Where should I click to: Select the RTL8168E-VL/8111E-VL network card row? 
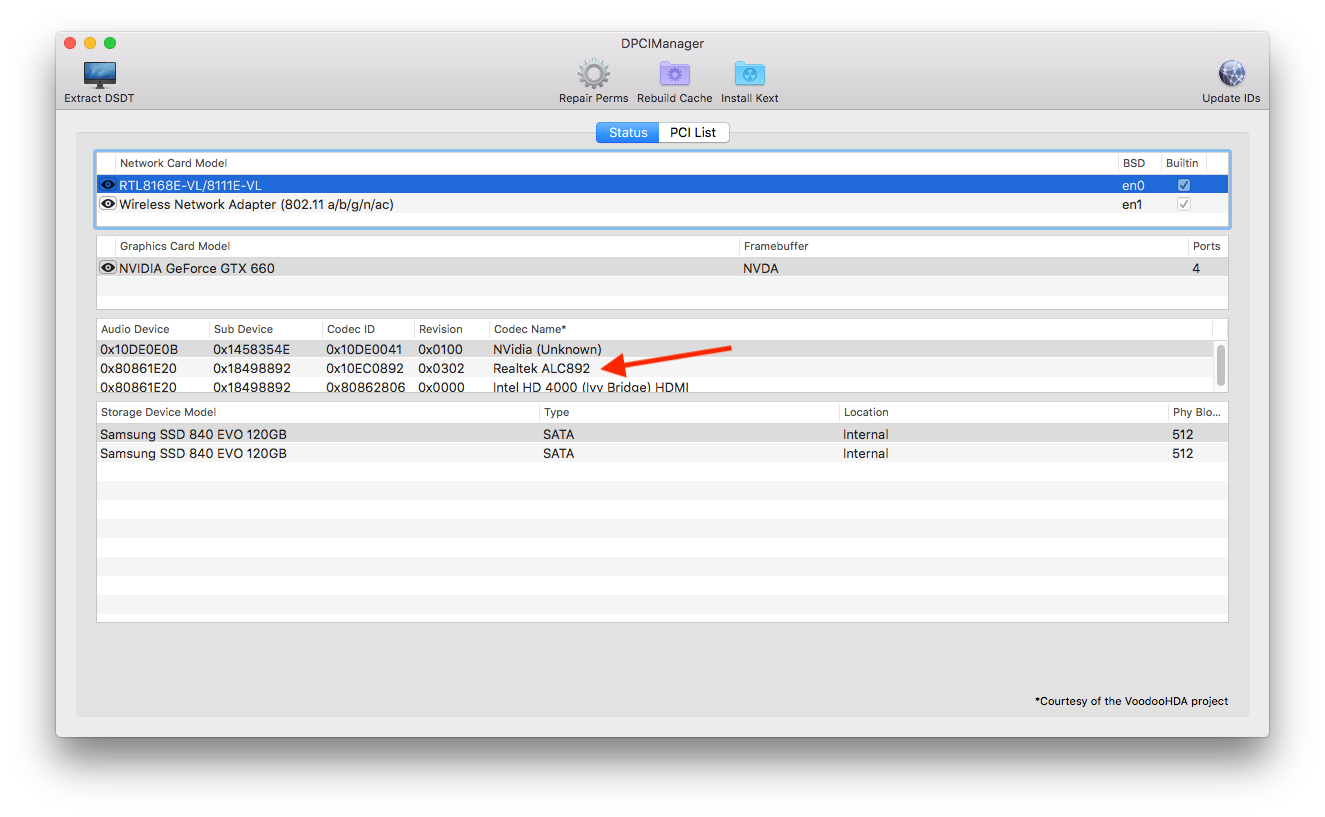tap(662, 185)
